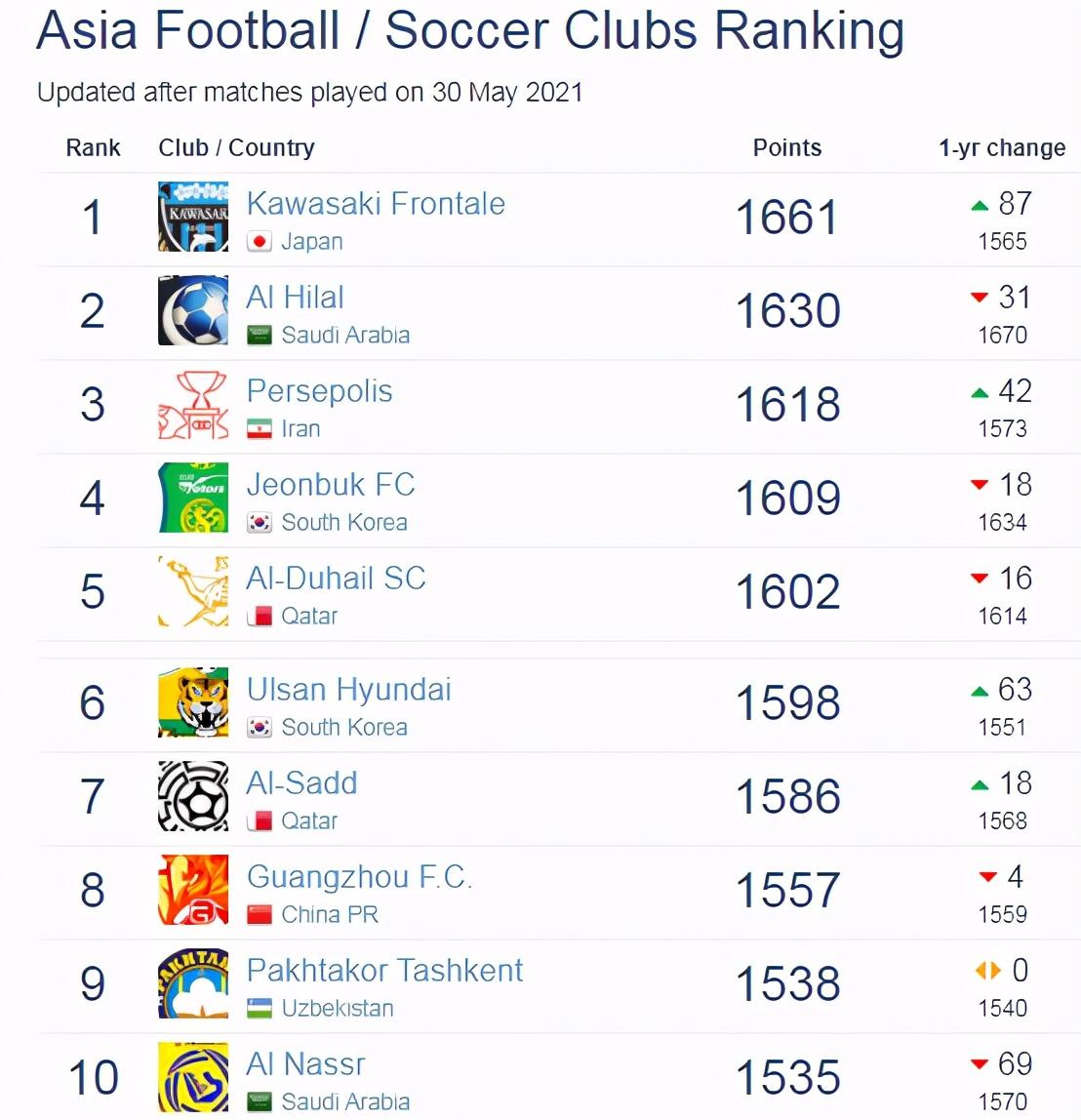The image size is (1081, 1120).
Task: Open the Persepolis club page link
Action: [x=319, y=391]
